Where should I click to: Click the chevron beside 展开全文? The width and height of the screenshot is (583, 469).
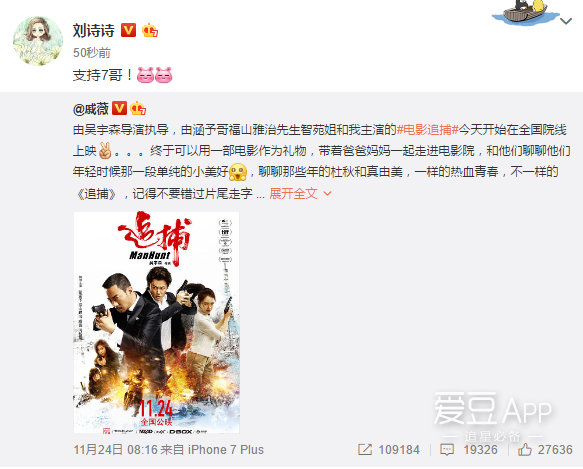[x=327, y=193]
